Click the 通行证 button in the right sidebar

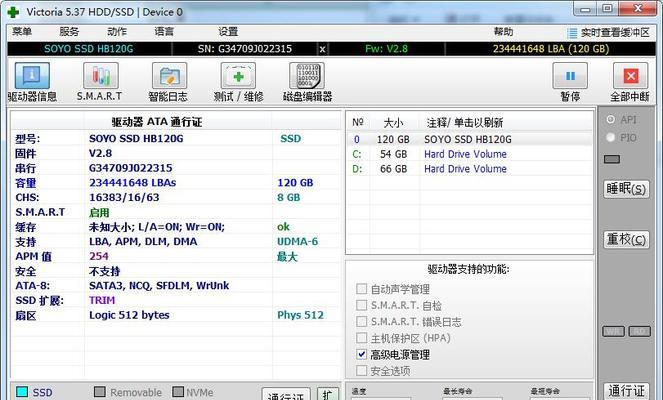[626, 391]
